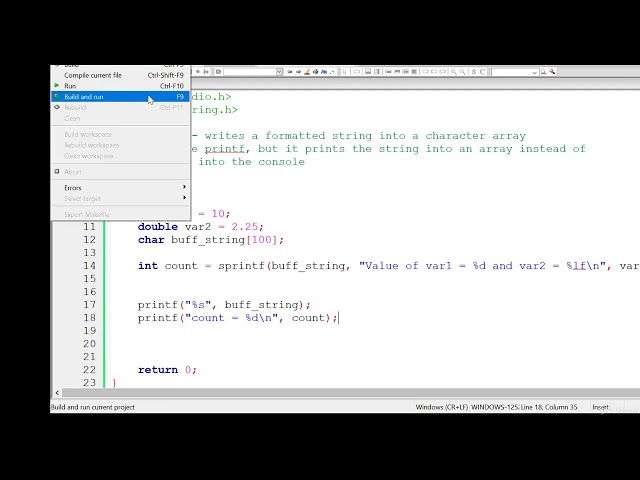Image resolution: width=640 pixels, height=480 pixels.
Task: Click line number 18 in the gutter
Action: [x=89, y=318]
